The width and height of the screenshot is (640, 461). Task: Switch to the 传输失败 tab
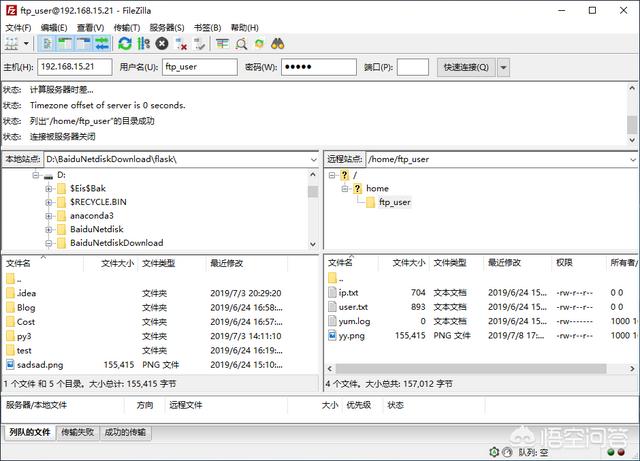tap(78, 432)
